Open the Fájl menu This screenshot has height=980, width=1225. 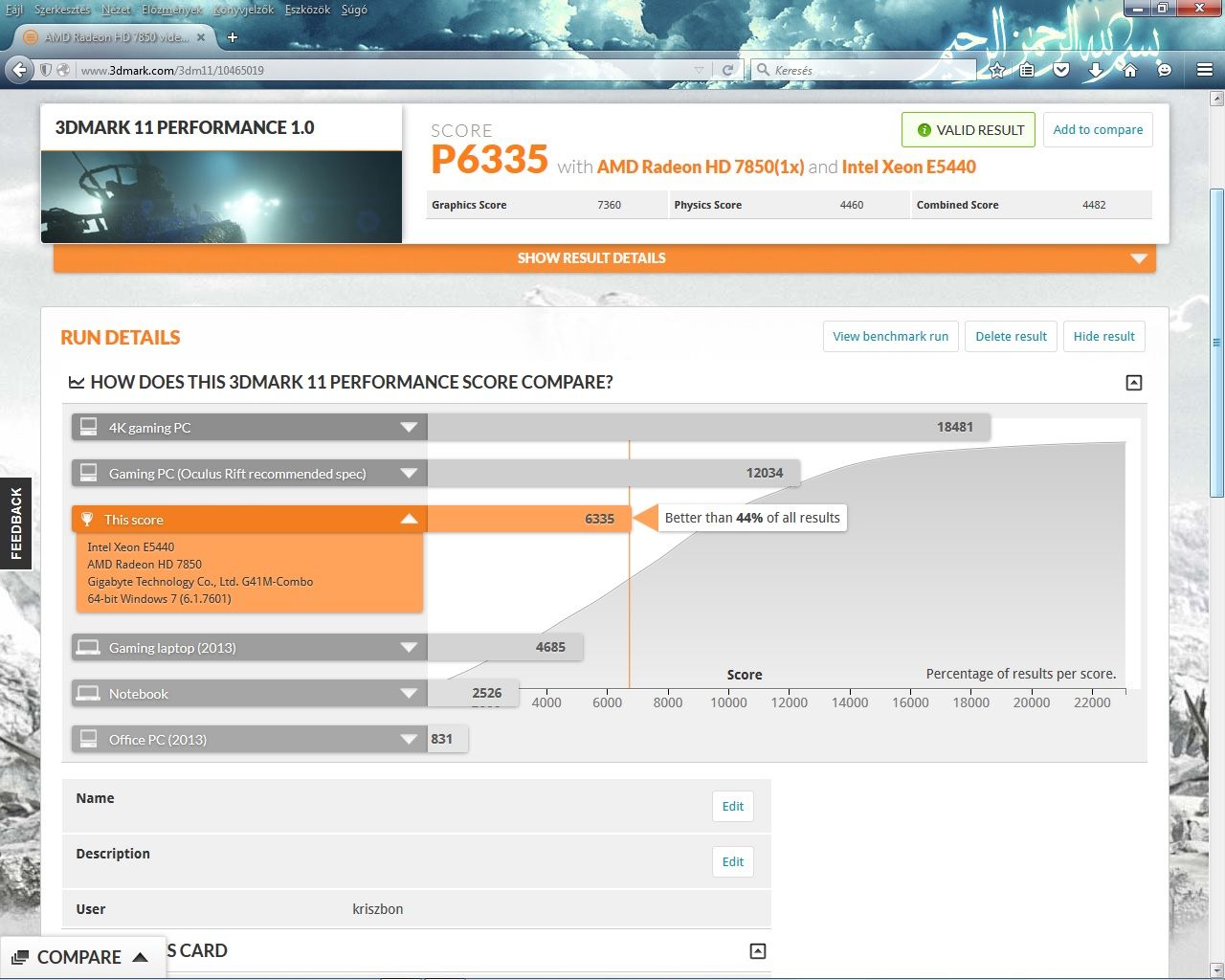14,10
